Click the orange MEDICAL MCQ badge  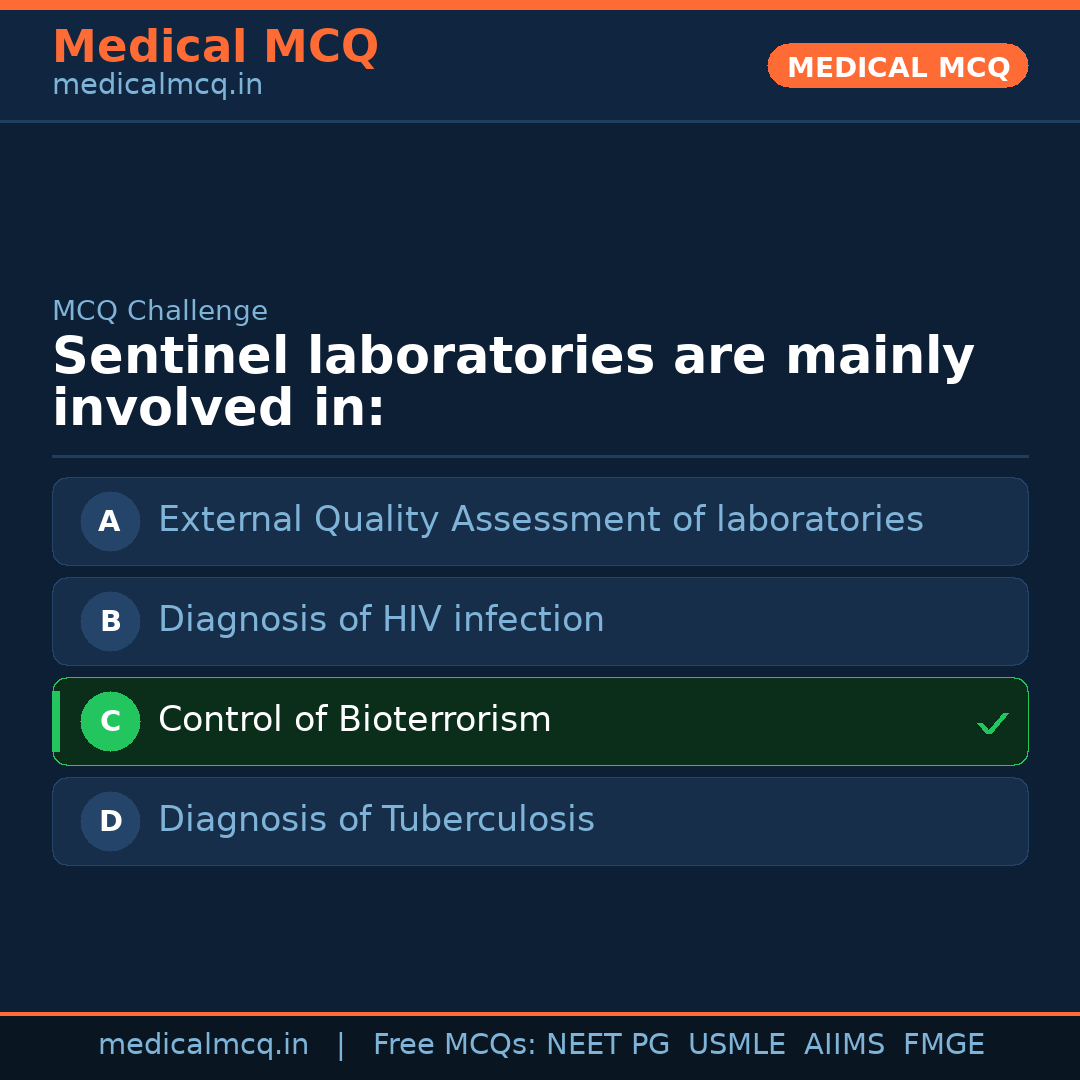[x=897, y=67]
